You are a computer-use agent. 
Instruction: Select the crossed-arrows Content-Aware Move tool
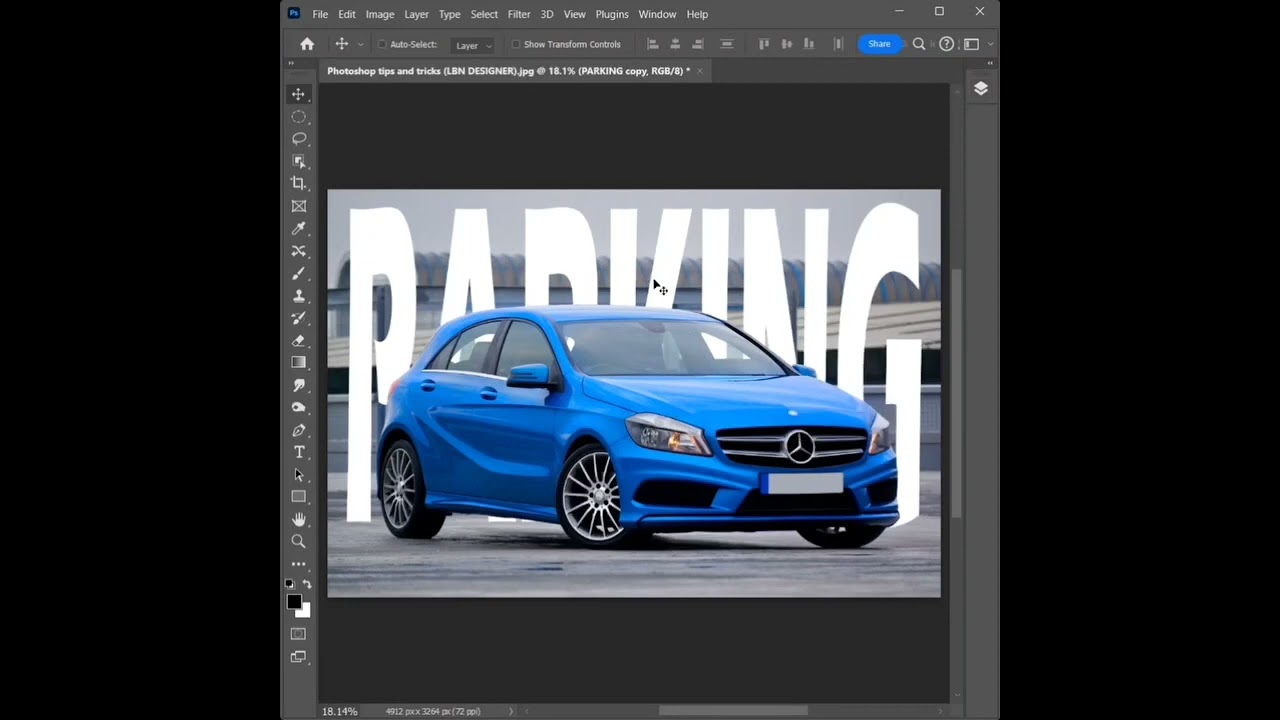coord(298,251)
